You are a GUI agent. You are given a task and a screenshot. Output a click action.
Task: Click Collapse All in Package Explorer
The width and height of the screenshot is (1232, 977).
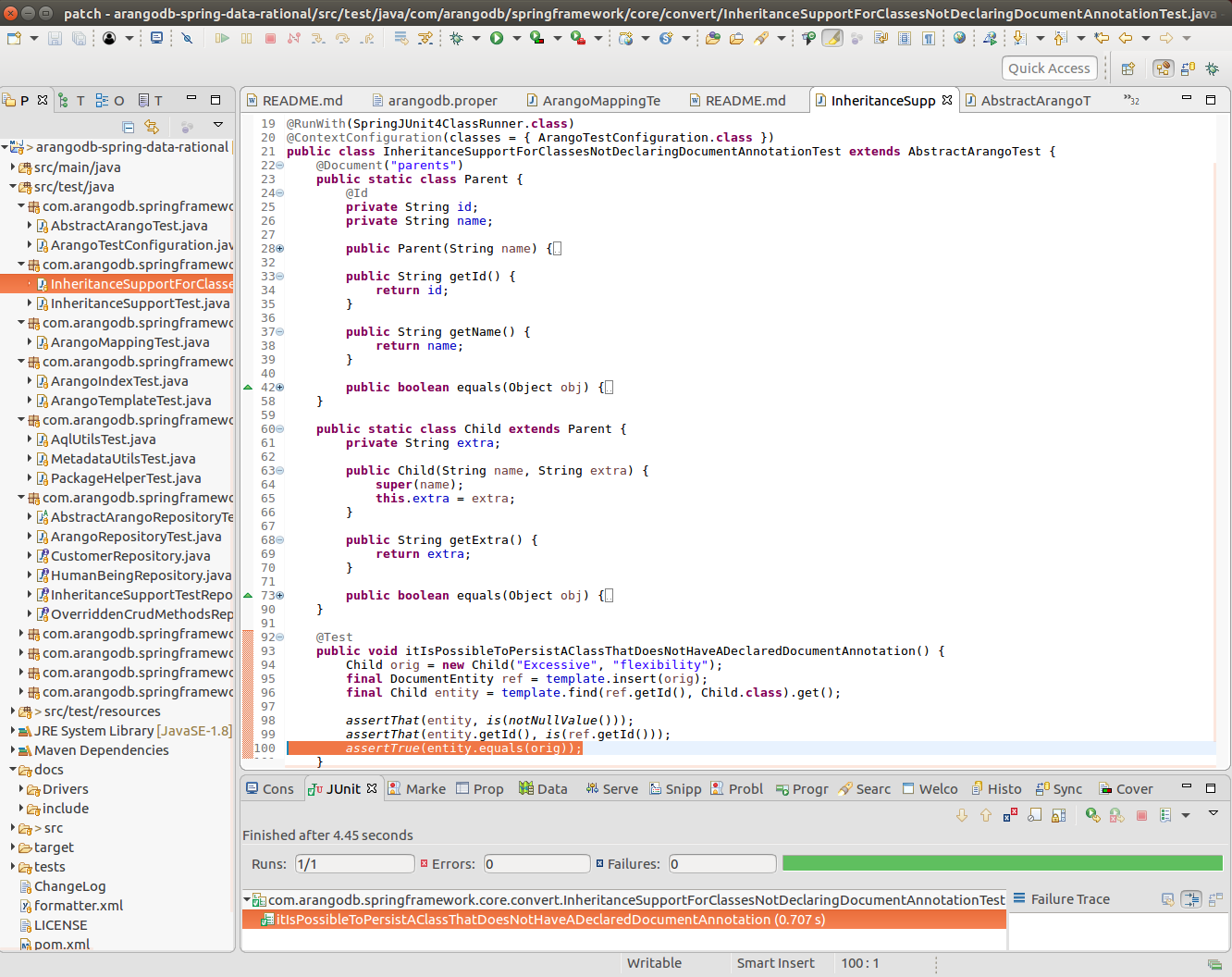click(x=129, y=127)
